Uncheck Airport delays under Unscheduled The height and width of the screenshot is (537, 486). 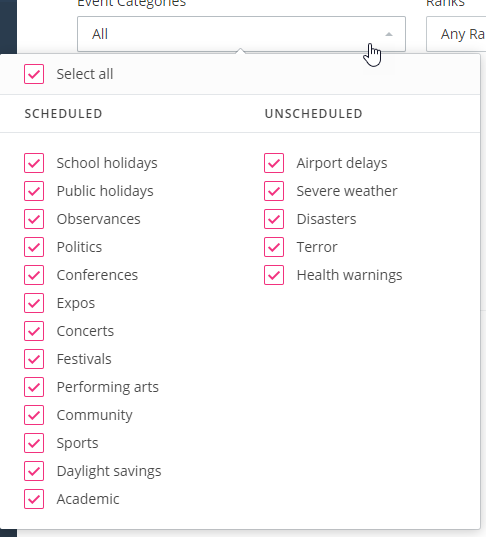pos(274,163)
